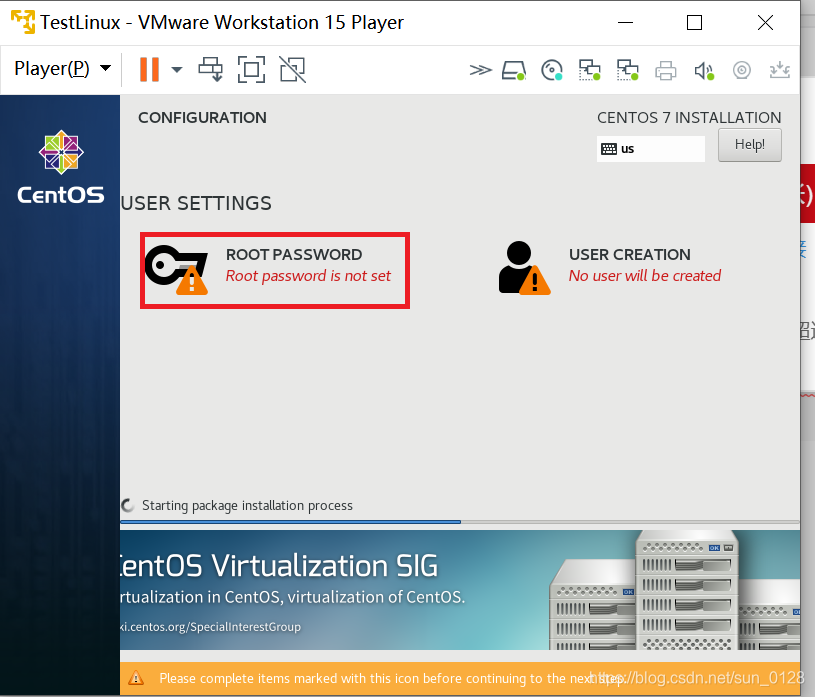The image size is (815, 697).
Task: Click the 'Root password is not set' text
Action: [x=308, y=276]
